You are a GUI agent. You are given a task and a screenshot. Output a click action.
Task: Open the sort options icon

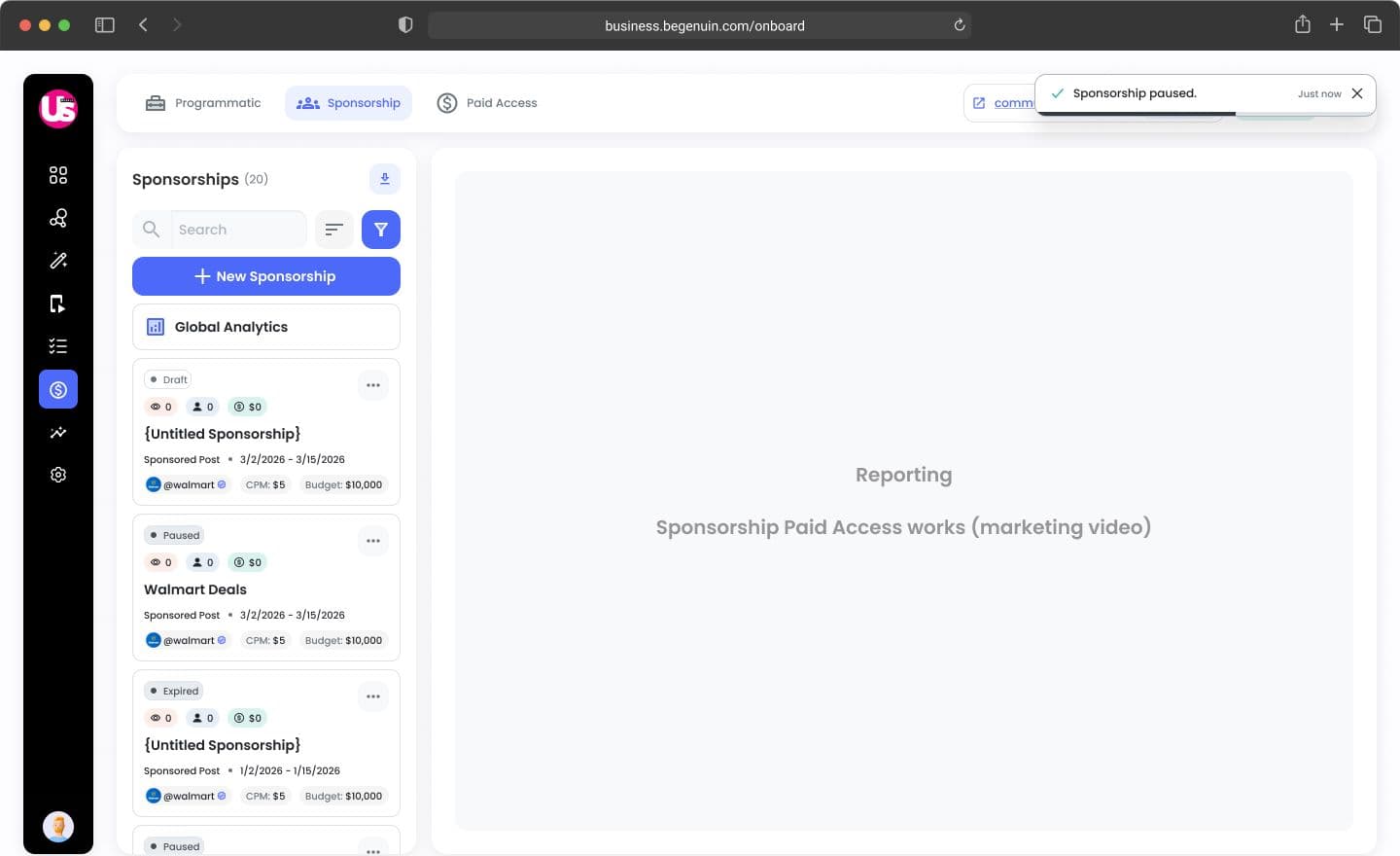click(334, 230)
